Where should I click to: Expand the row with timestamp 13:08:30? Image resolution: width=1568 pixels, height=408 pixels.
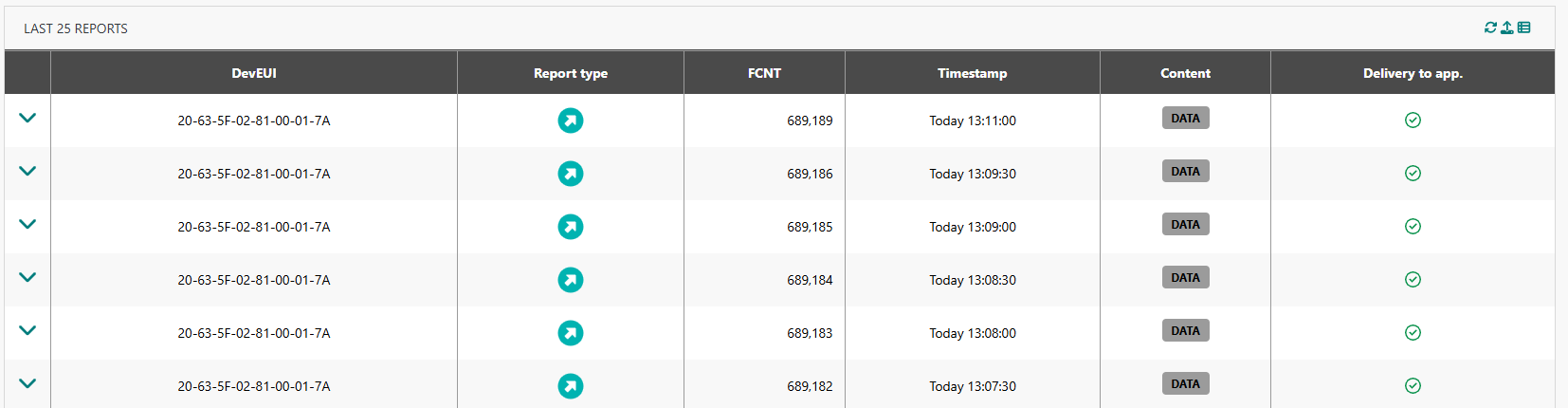(27, 278)
